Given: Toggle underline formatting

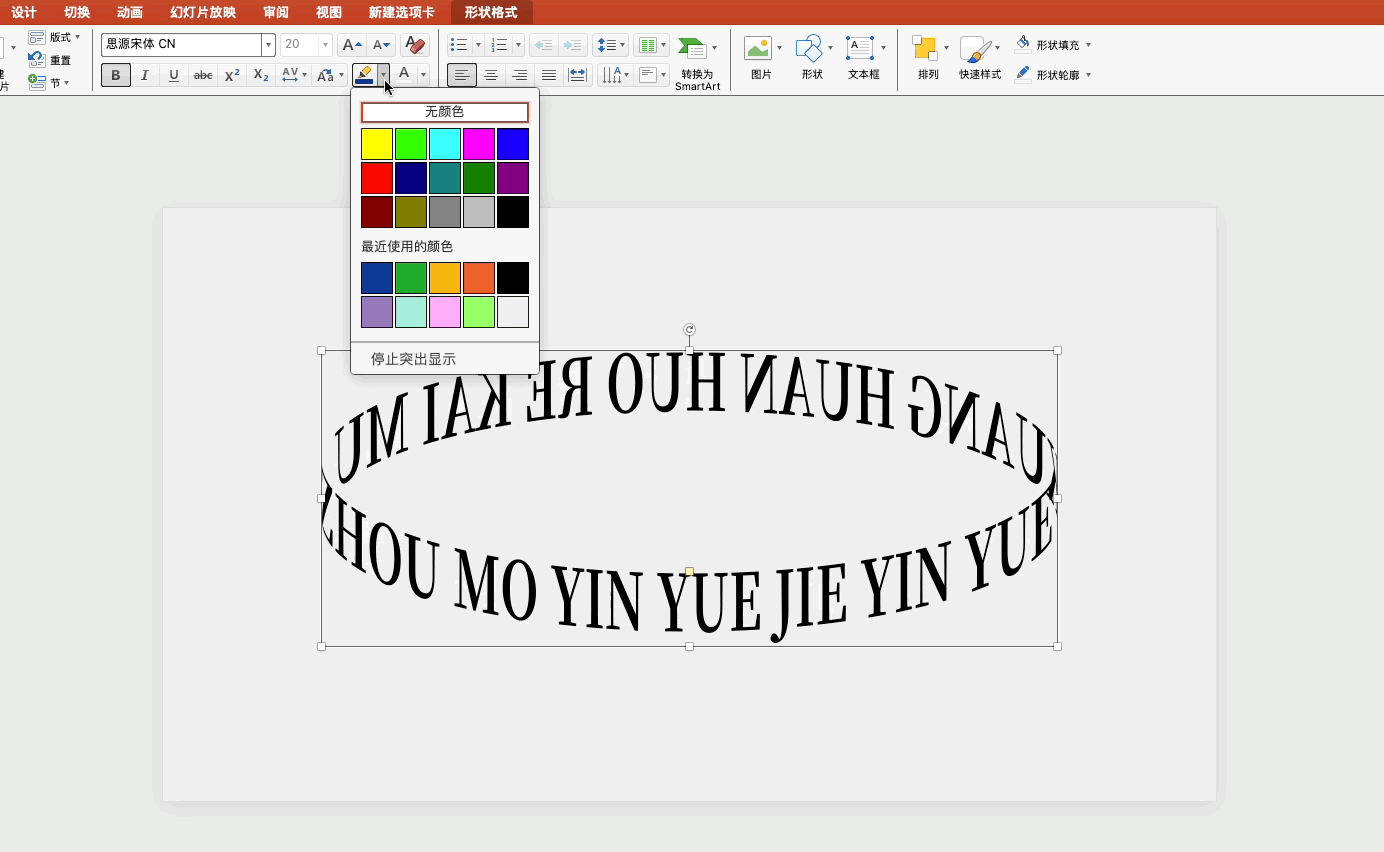Looking at the screenshot, I should pyautogui.click(x=174, y=75).
